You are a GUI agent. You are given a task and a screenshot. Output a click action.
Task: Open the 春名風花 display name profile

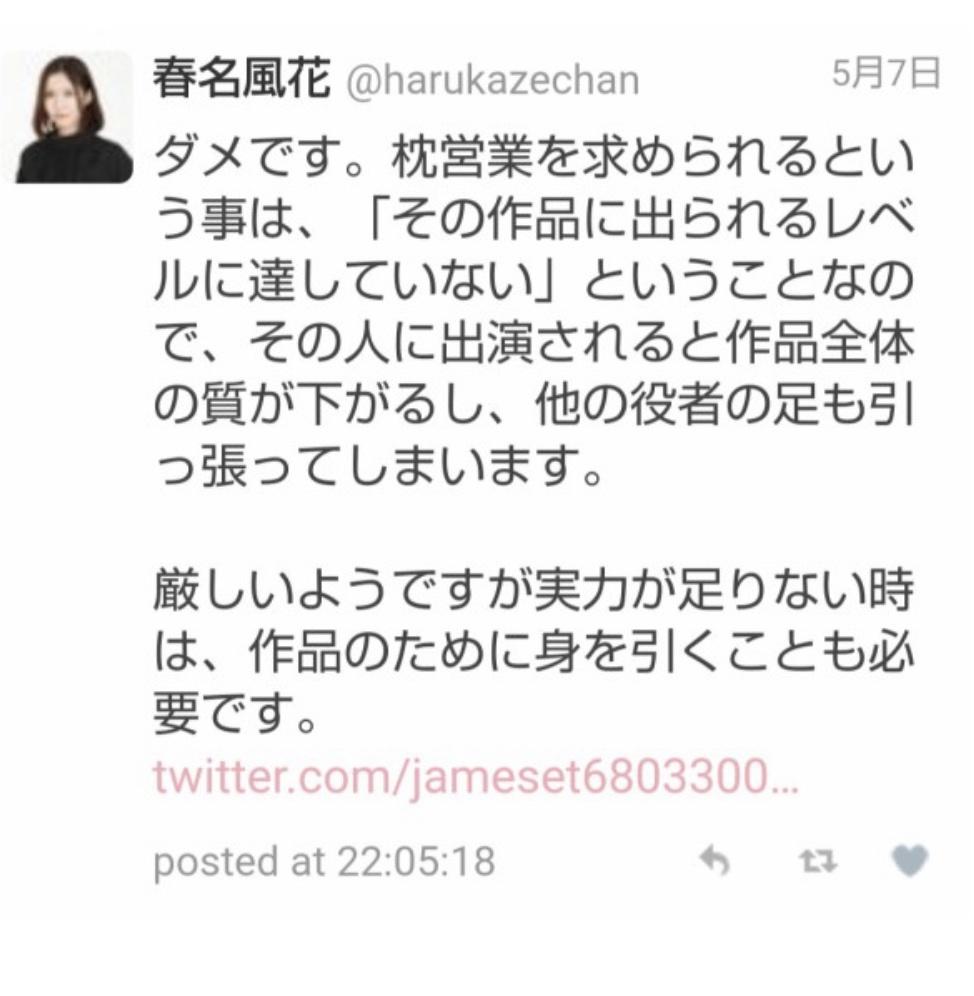(242, 77)
